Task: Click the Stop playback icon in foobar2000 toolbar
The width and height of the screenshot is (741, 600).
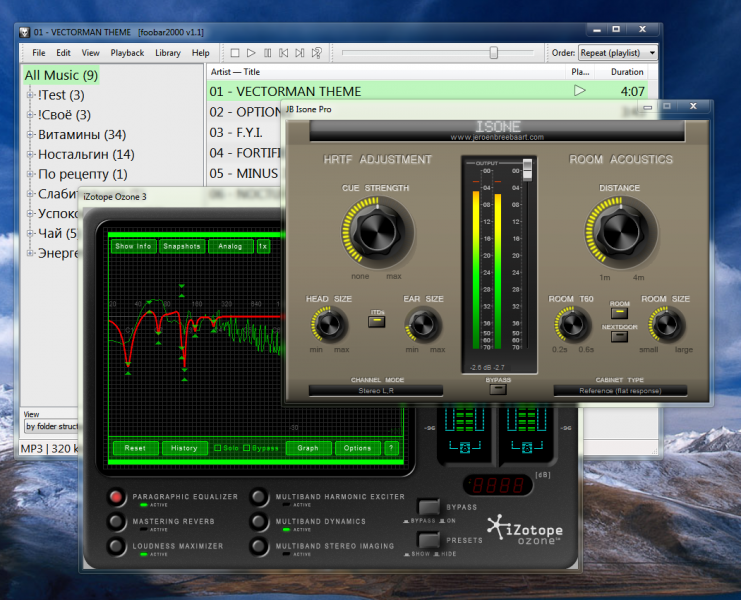Action: 235,53
